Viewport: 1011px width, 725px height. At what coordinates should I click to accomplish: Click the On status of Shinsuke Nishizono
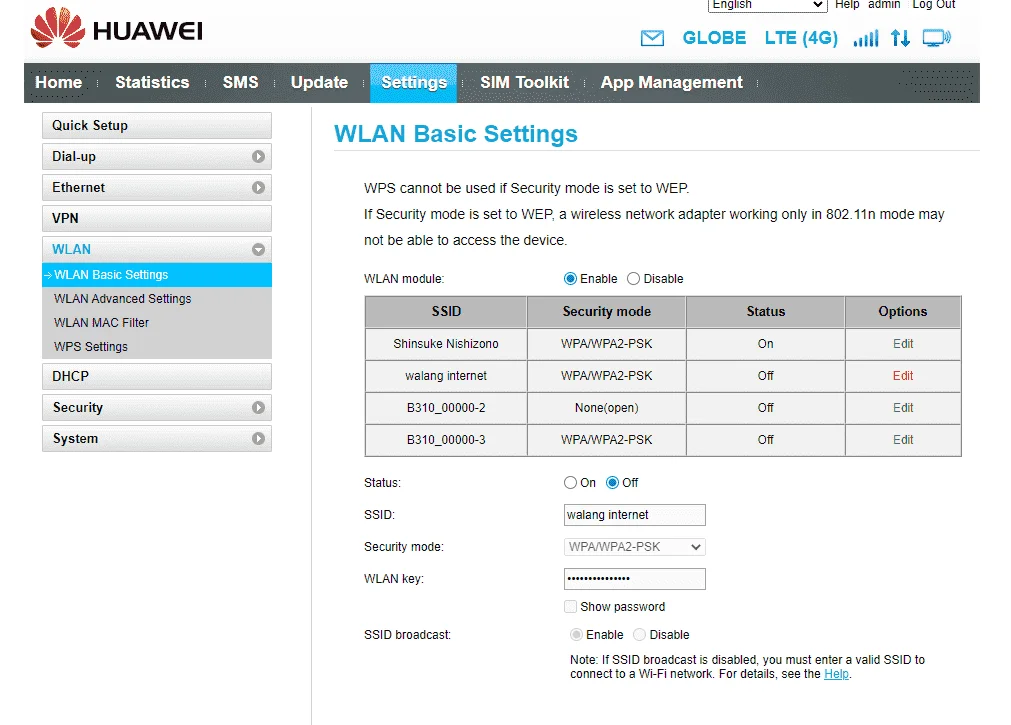(765, 344)
